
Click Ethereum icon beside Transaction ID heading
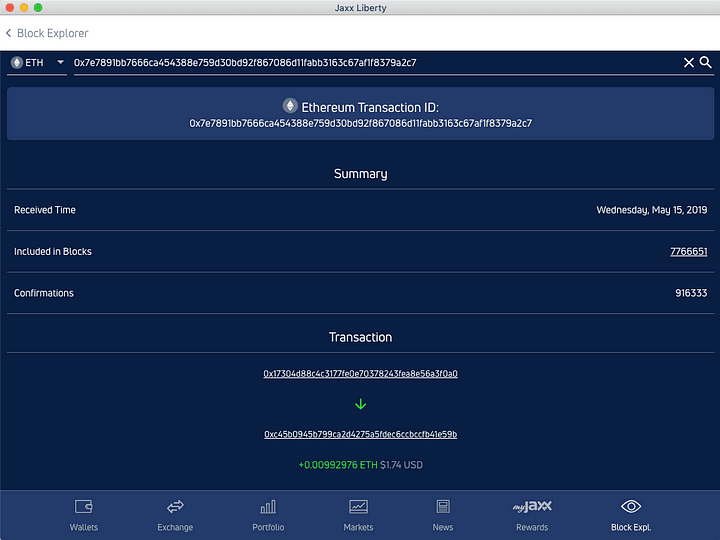click(290, 106)
